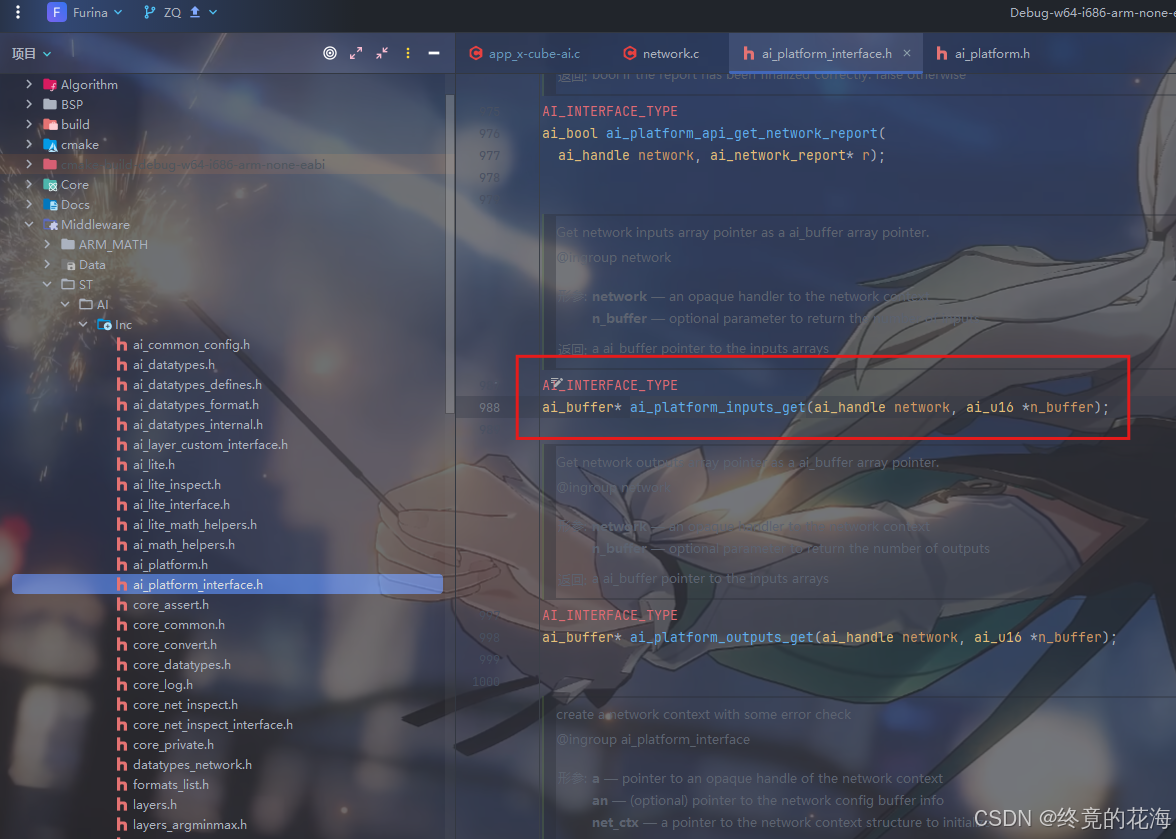1176x839 pixels.
Task: Click the ai_platform_inputs_get function name
Action: (x=717, y=407)
